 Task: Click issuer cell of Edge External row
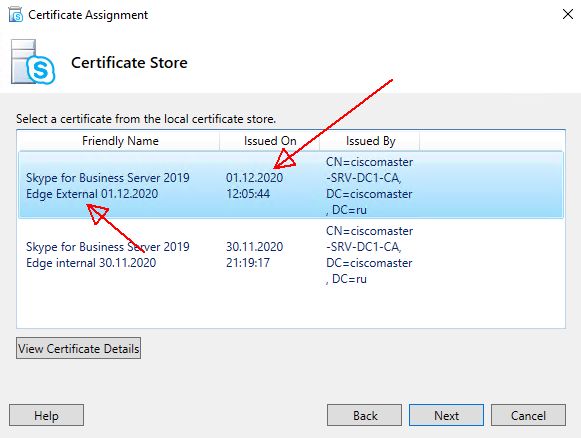click(369, 186)
